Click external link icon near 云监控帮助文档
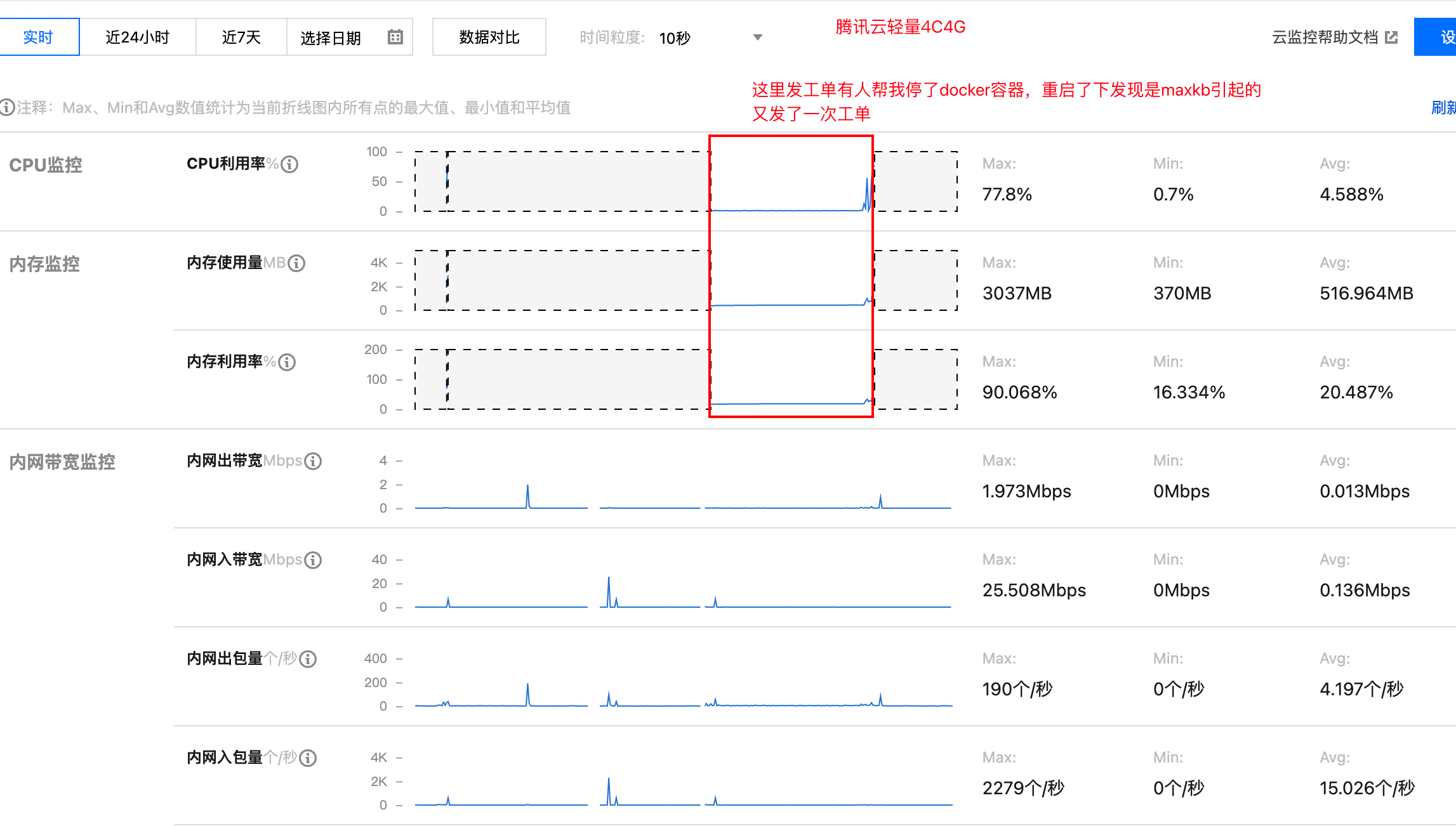 pyautogui.click(x=1391, y=37)
